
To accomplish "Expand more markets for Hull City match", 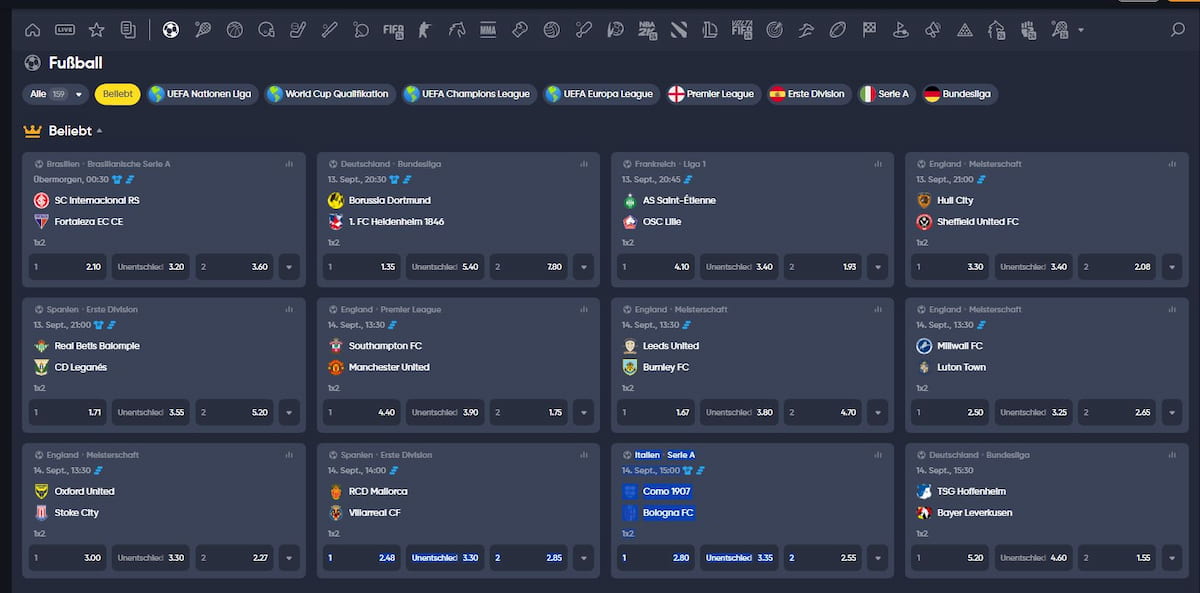I will click(x=1171, y=267).
